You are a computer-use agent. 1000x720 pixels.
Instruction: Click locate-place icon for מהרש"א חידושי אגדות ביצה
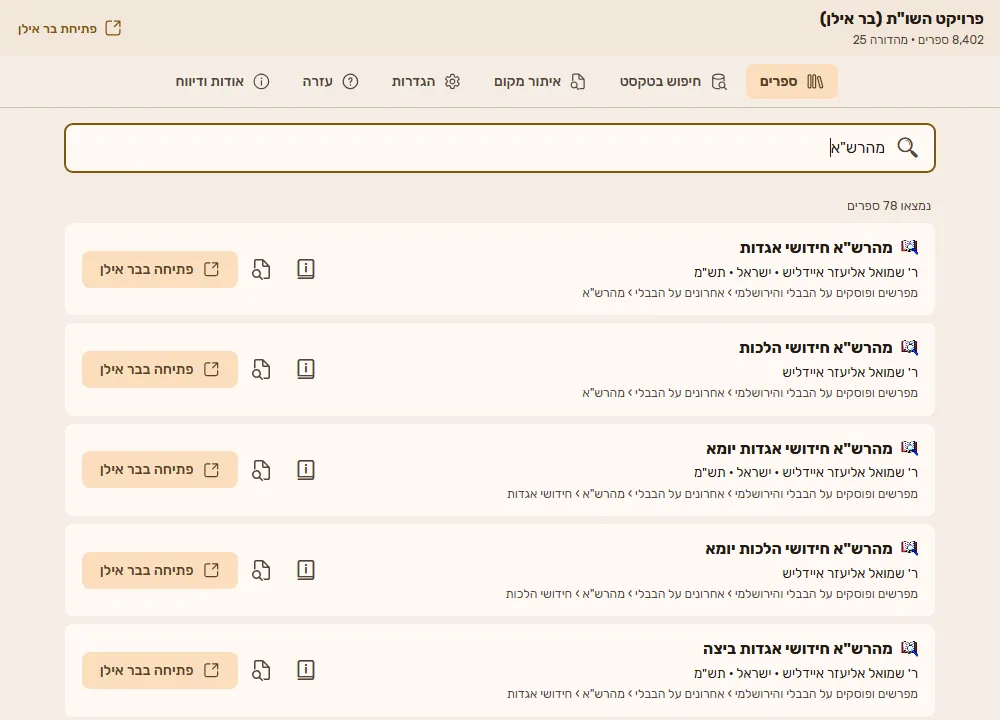click(x=261, y=670)
